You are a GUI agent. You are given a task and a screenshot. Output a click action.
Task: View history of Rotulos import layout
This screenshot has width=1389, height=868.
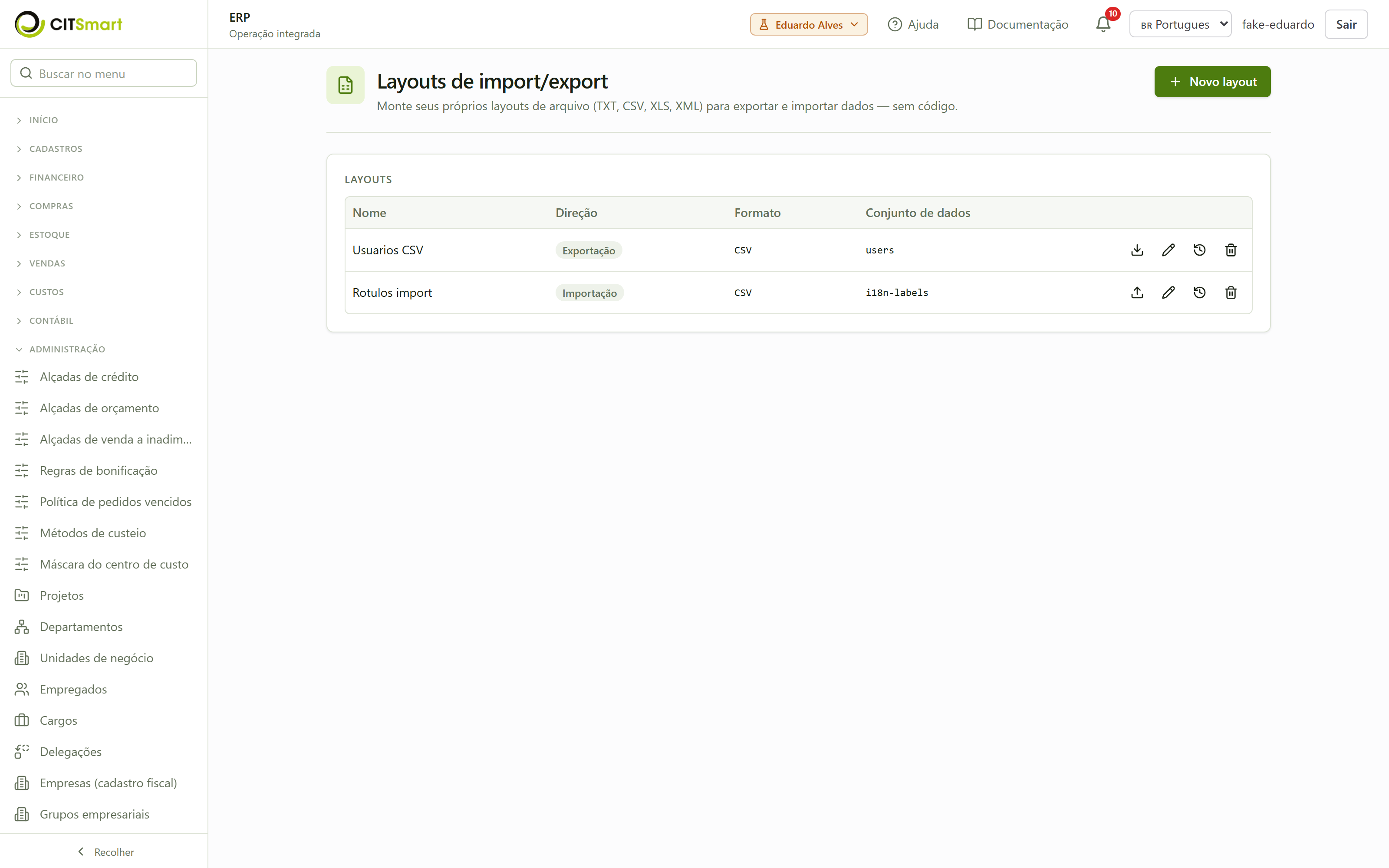coord(1200,292)
